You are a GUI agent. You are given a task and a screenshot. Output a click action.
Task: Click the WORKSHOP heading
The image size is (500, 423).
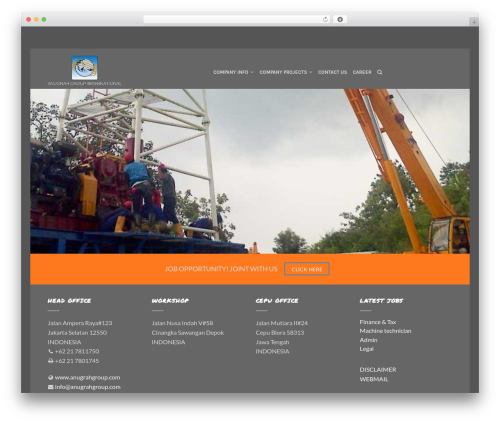[170, 301]
